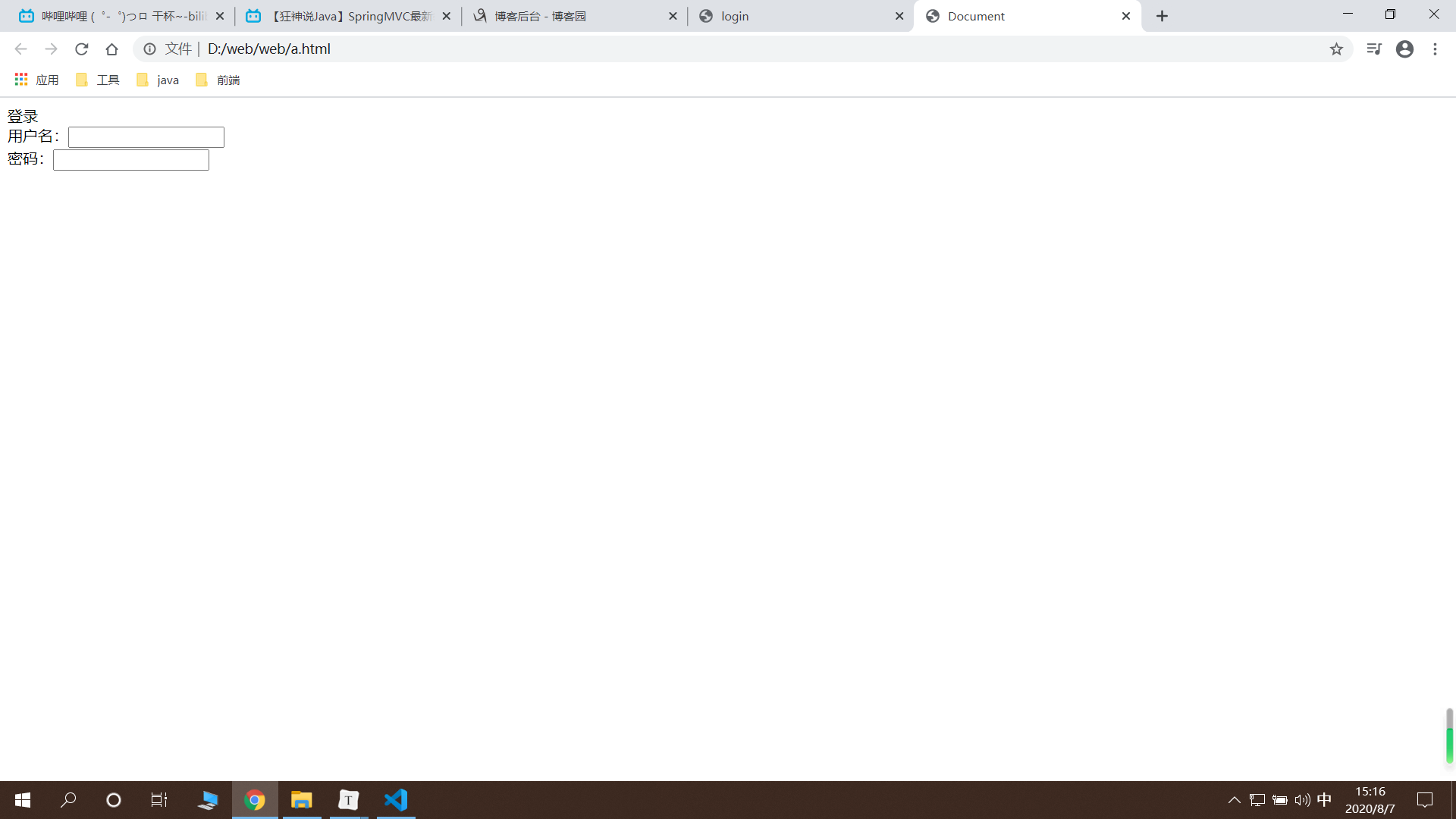This screenshot has width=1456, height=819.
Task: Click the Home button icon
Action: (111, 49)
